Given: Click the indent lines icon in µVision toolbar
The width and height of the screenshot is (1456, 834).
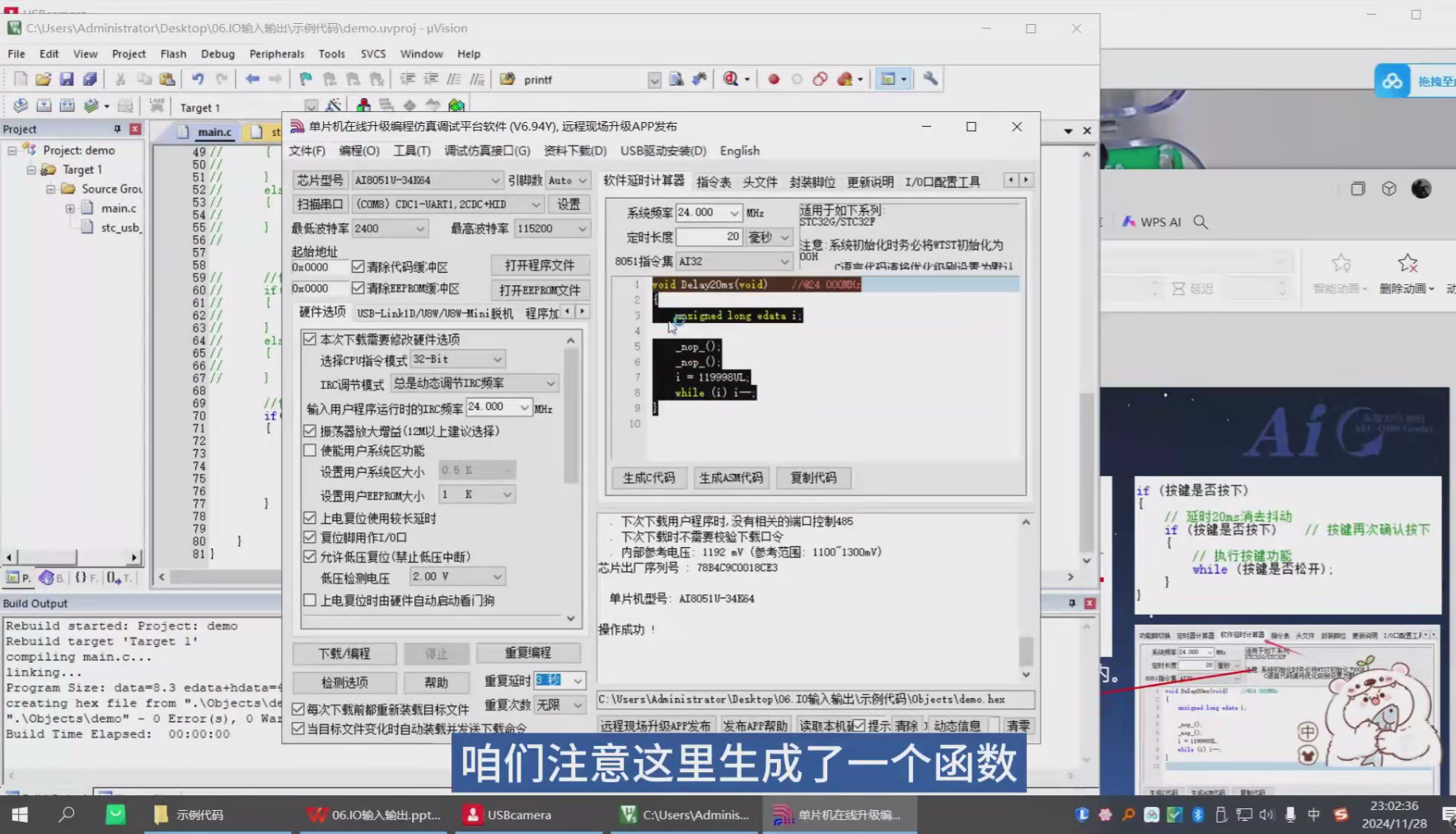Looking at the screenshot, I should click(x=407, y=79).
